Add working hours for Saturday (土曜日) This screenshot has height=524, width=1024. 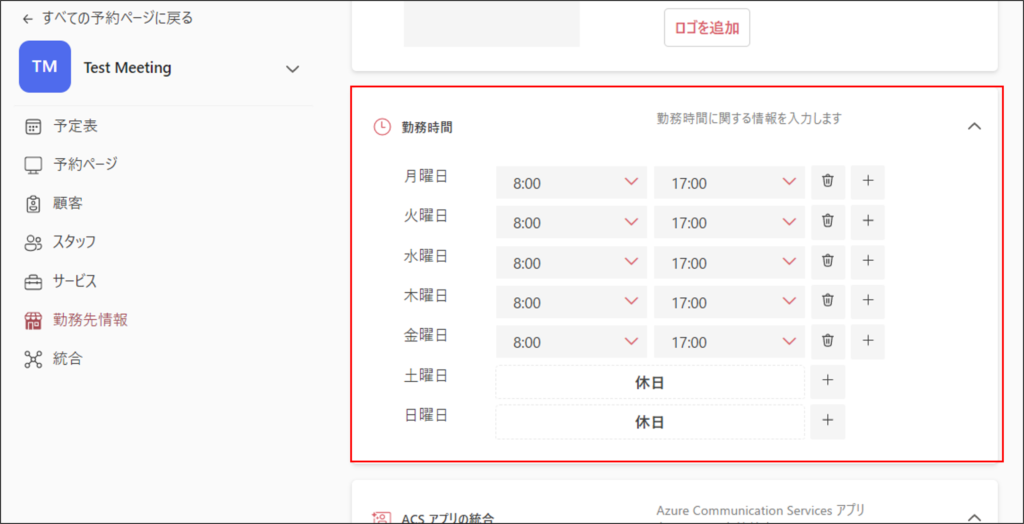827,382
